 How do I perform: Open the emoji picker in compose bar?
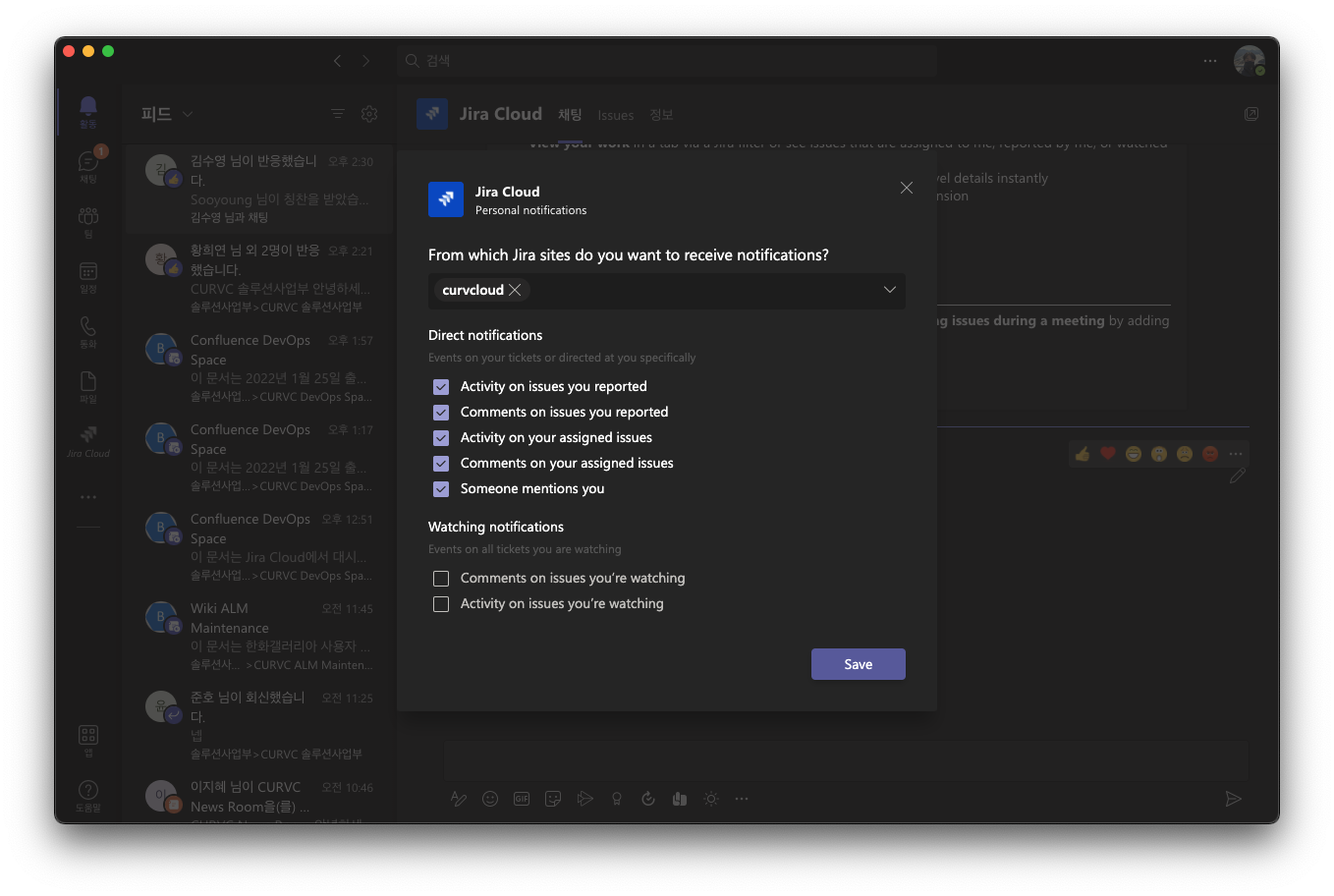click(490, 799)
